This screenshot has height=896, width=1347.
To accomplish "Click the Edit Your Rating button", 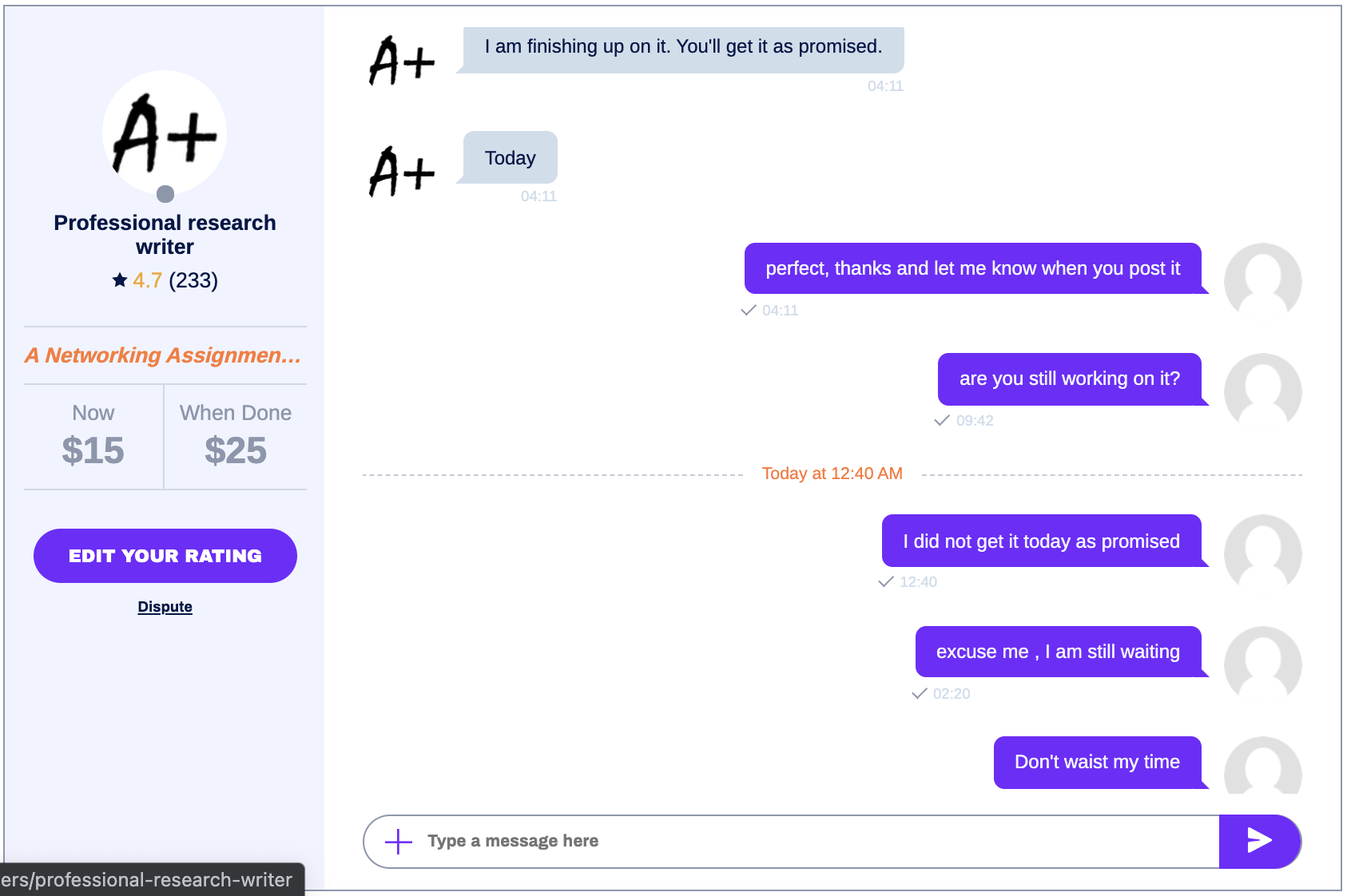I will [165, 556].
